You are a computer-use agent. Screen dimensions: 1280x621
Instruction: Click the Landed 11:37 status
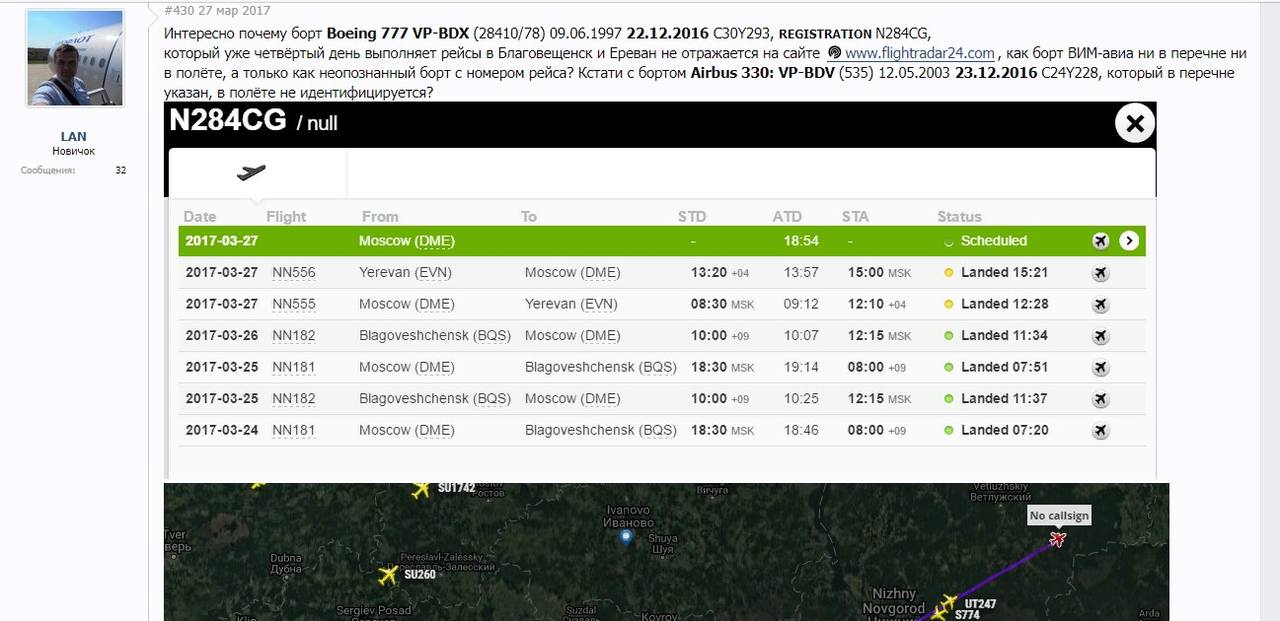coord(1004,398)
